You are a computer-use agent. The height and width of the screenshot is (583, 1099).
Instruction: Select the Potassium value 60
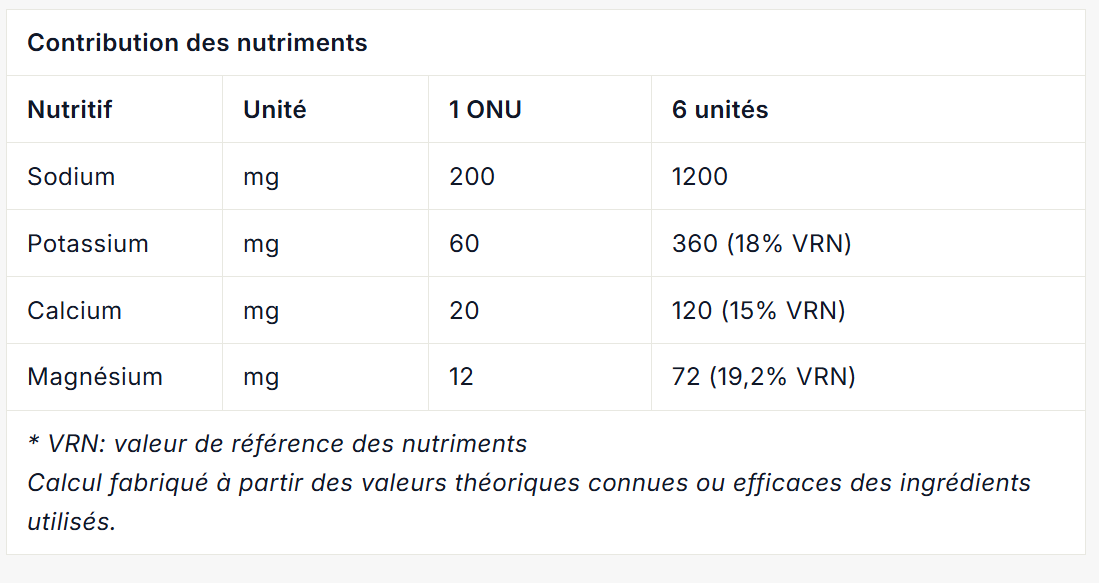click(x=464, y=243)
